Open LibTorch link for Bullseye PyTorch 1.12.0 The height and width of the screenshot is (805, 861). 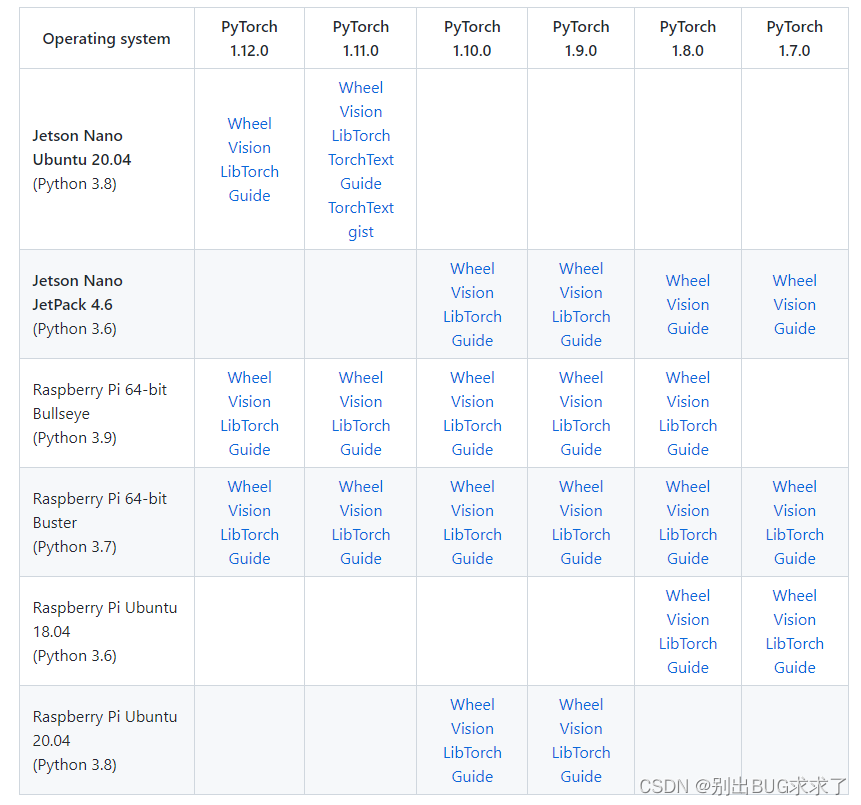click(249, 426)
